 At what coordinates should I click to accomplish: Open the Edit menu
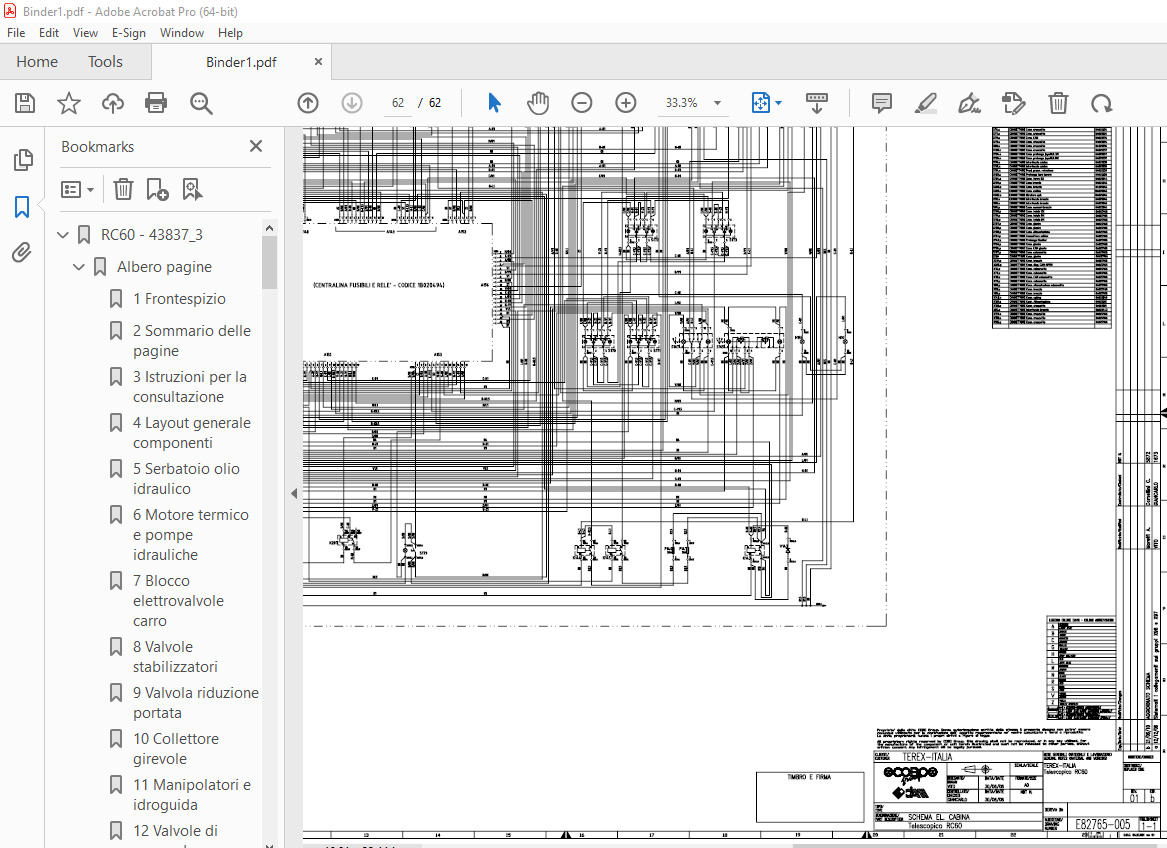coord(49,33)
